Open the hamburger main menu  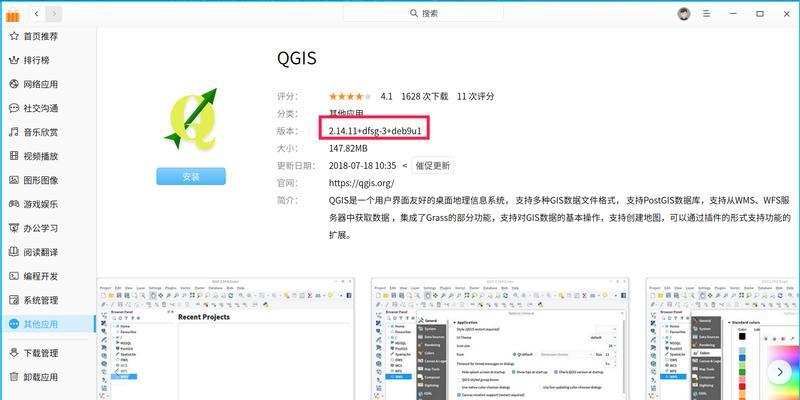[707, 14]
